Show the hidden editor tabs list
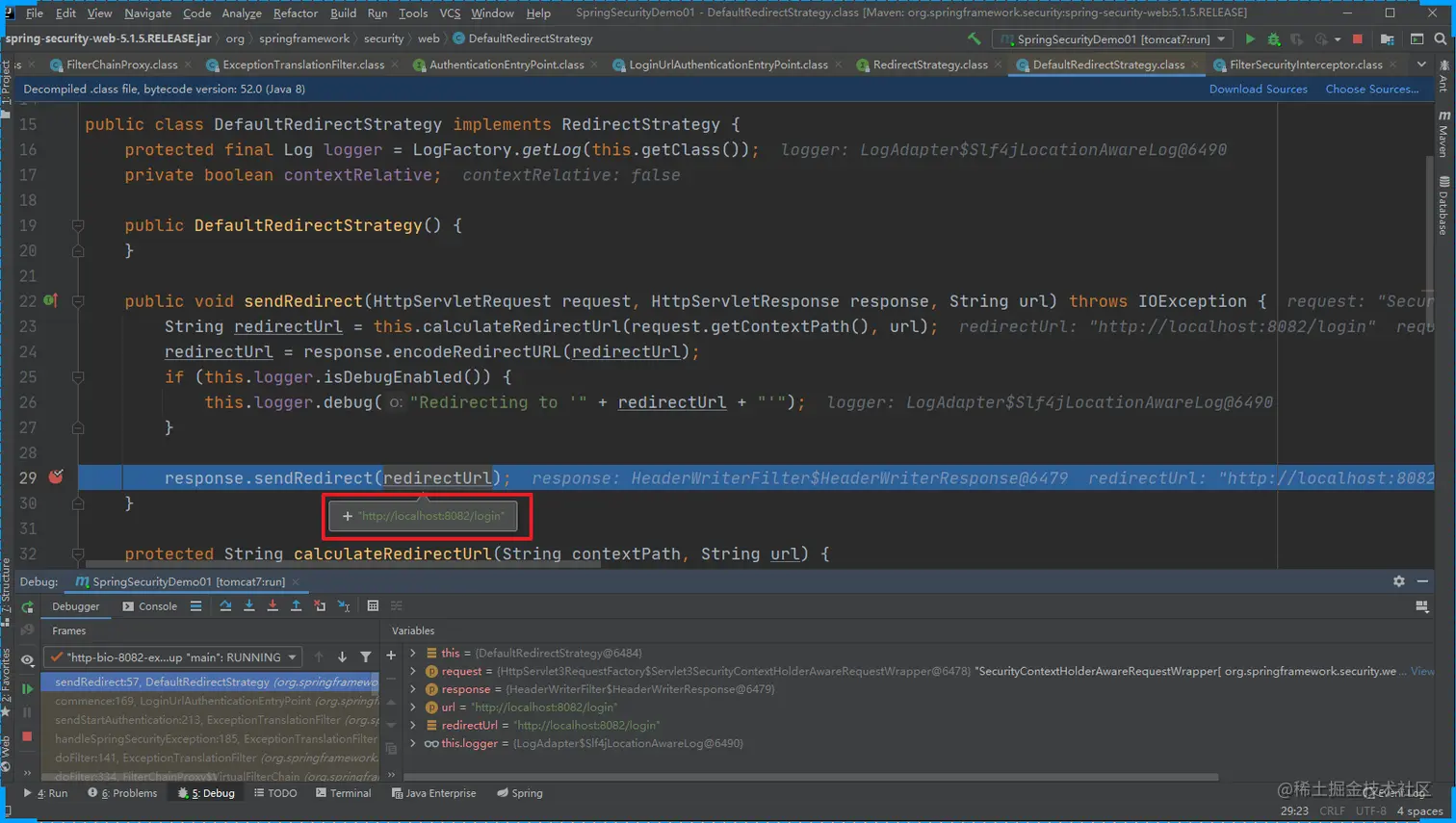The image size is (1456, 823). [x=1421, y=64]
